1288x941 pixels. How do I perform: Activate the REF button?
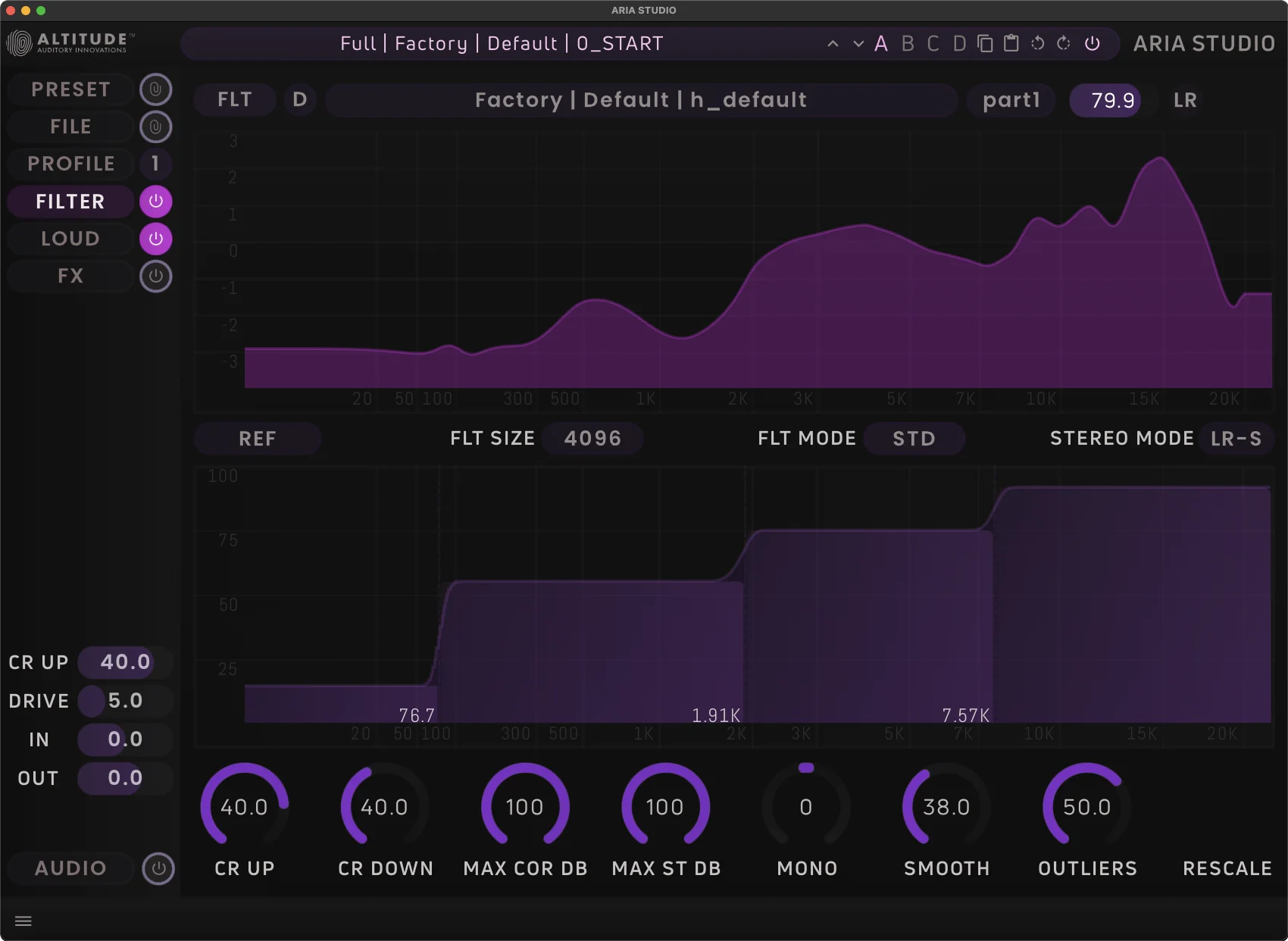(x=258, y=438)
